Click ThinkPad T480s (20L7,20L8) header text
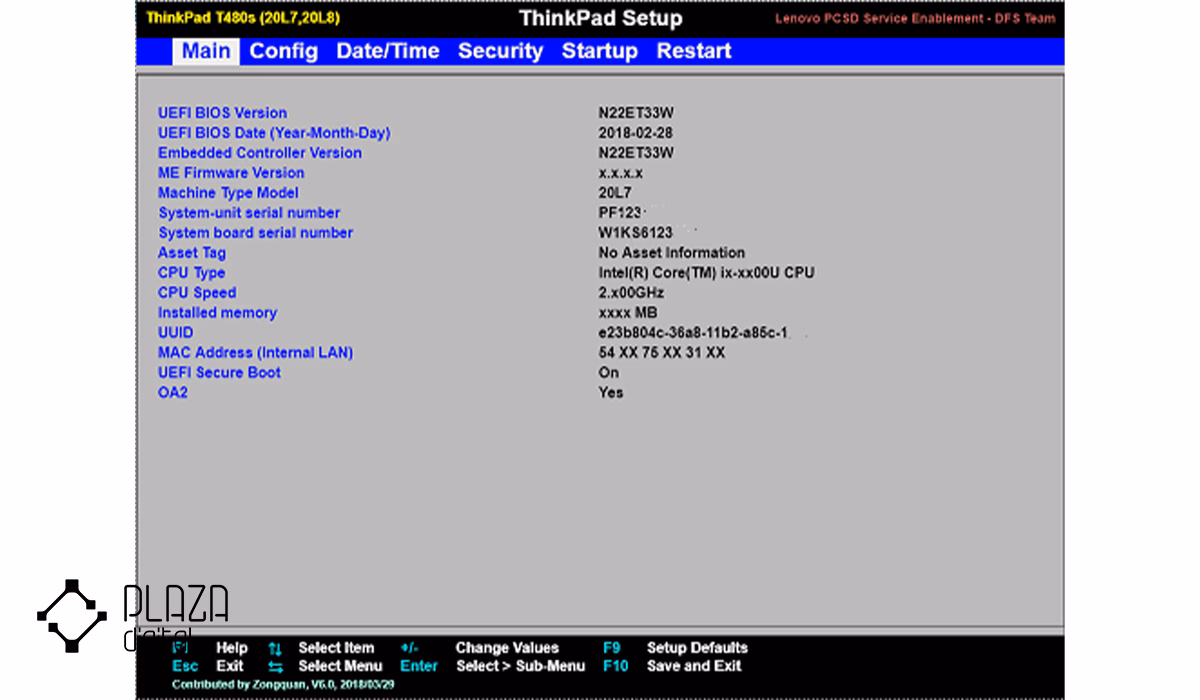Viewport: 1200px width, 700px height. pos(243,18)
